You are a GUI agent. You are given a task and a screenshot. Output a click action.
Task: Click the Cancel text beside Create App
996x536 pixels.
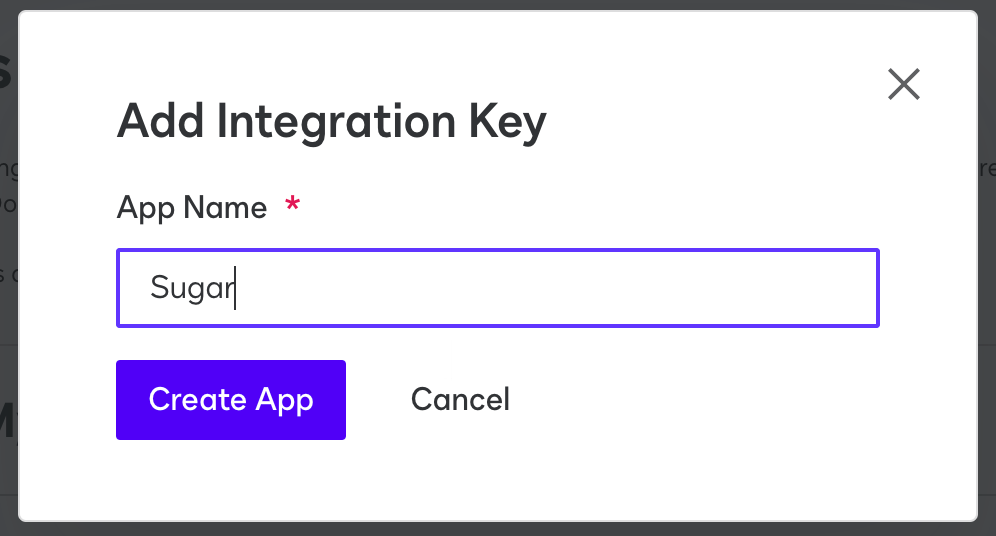[x=460, y=399]
